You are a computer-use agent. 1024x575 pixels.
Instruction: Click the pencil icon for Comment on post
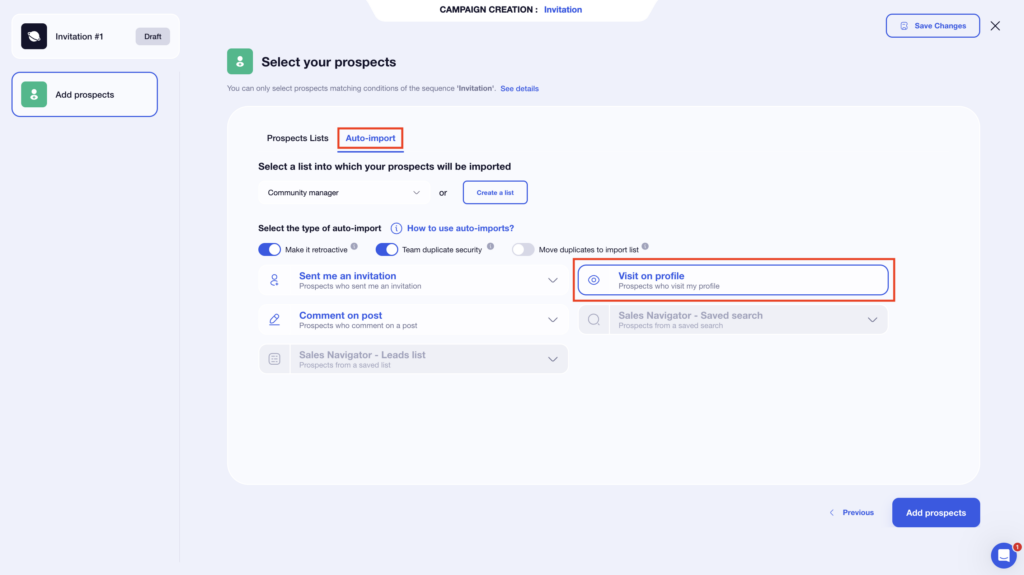(274, 320)
